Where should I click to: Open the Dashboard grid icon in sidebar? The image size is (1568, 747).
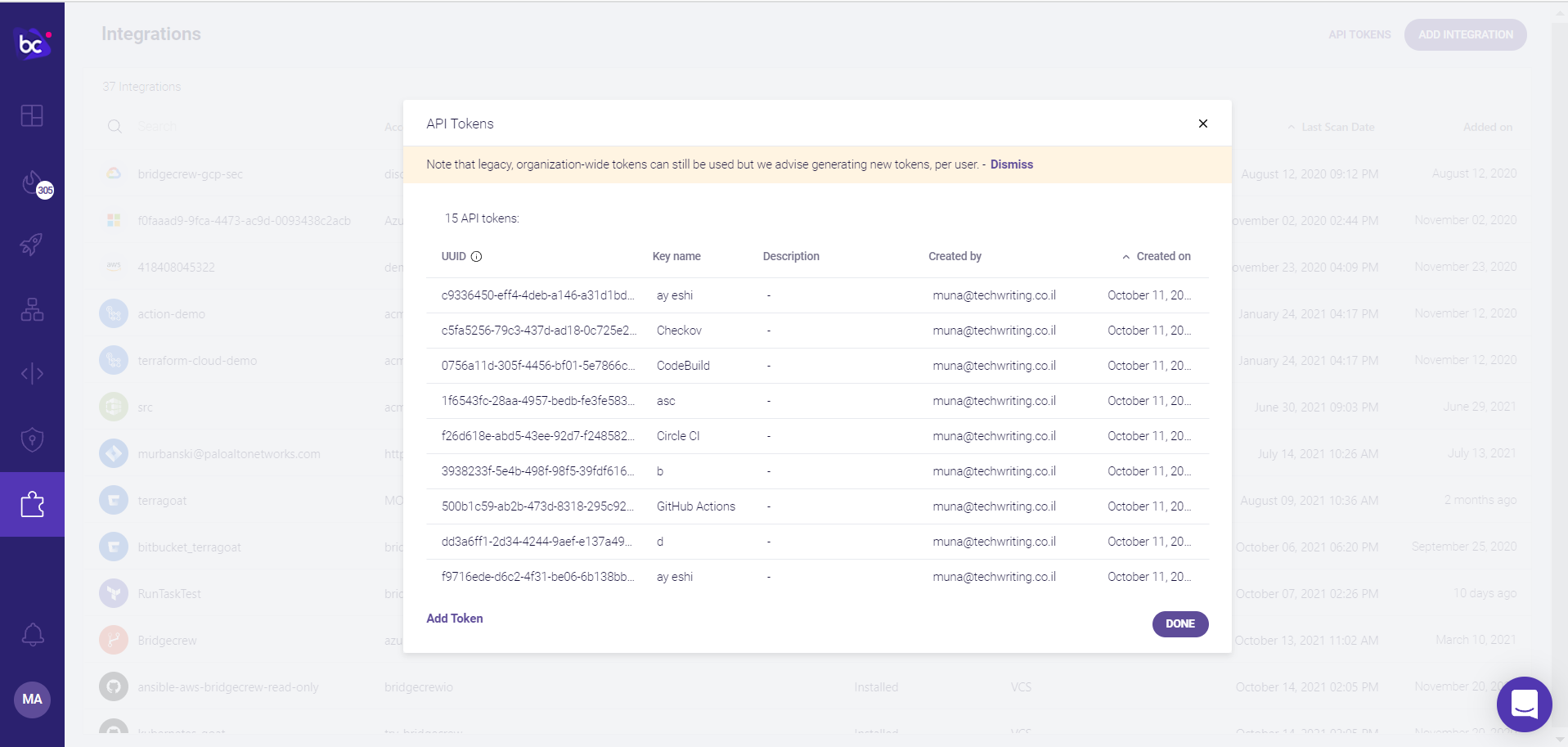pos(32,115)
